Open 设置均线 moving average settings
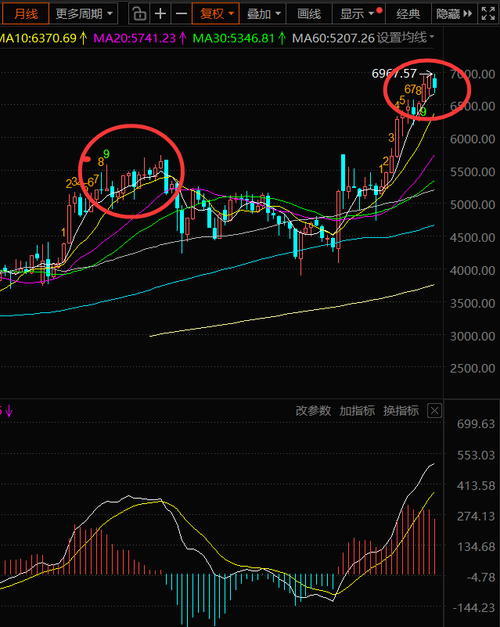 pos(405,38)
